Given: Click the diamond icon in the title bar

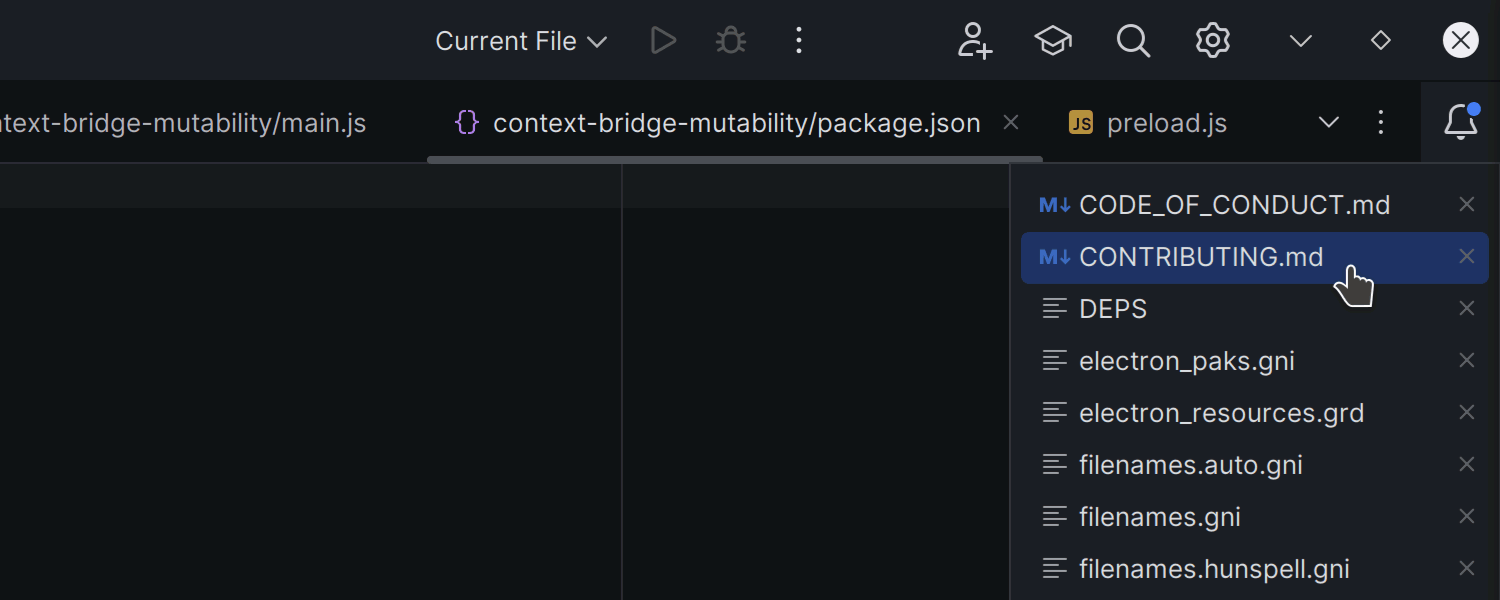Looking at the screenshot, I should click(x=1380, y=40).
